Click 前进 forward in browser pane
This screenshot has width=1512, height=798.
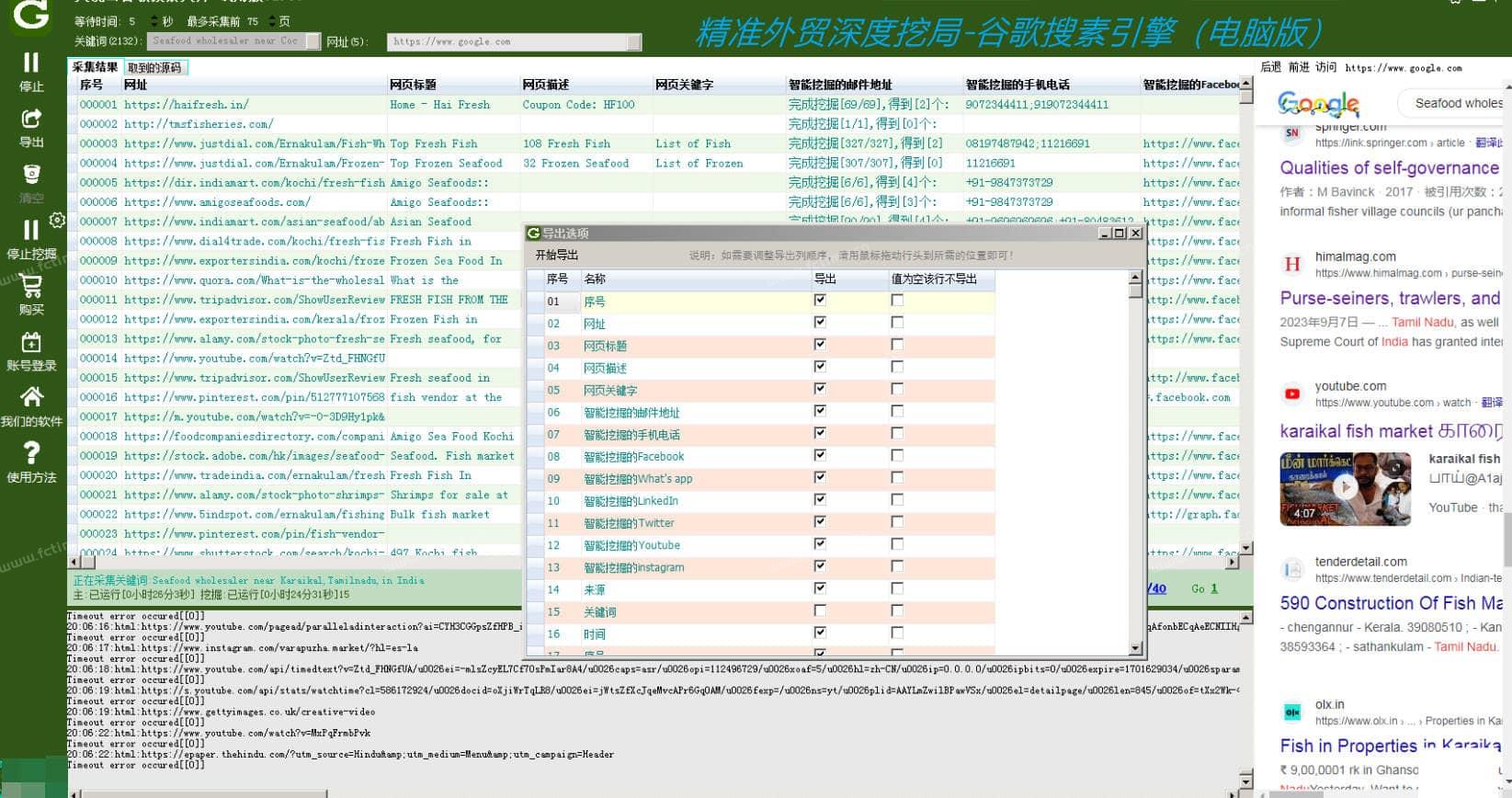pyautogui.click(x=1298, y=67)
